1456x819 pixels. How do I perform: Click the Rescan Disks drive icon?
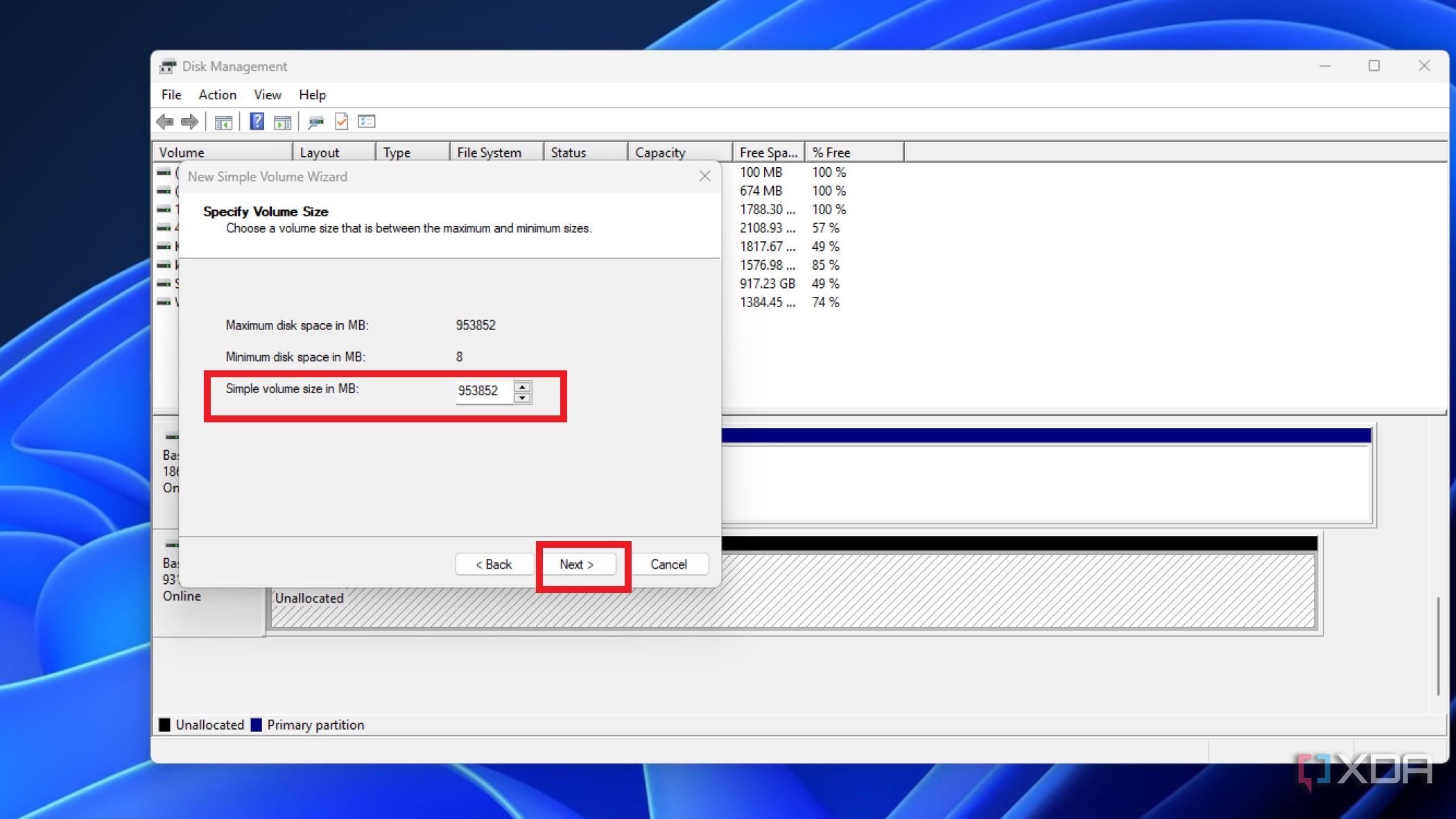point(315,122)
